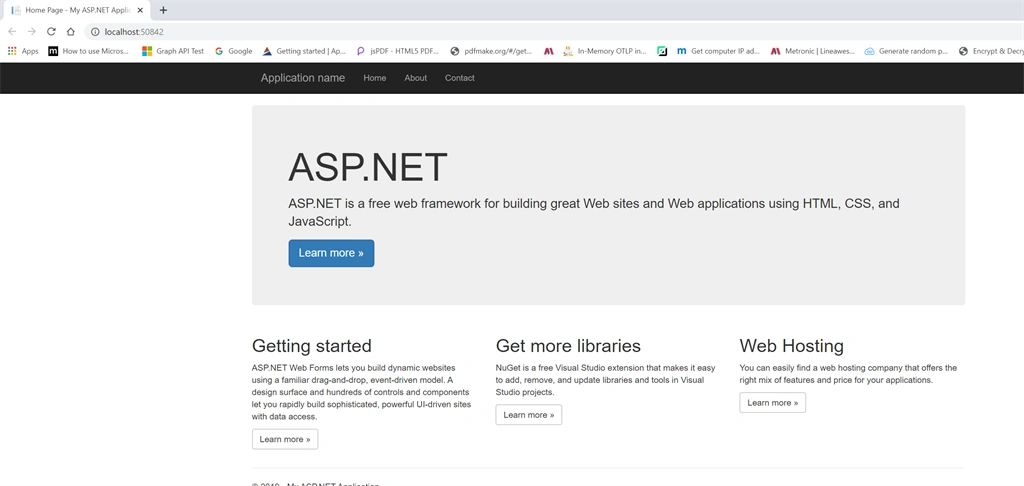Open the Contact navbar item
The height and width of the screenshot is (486, 1024).
460,78
